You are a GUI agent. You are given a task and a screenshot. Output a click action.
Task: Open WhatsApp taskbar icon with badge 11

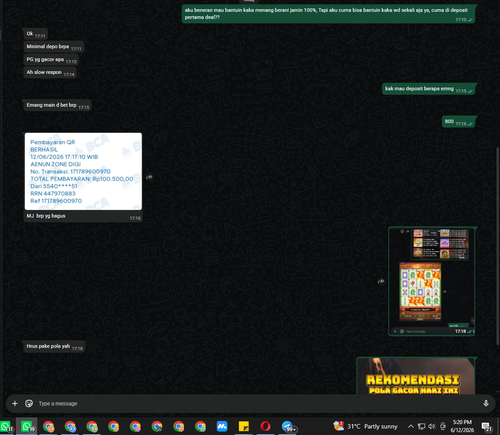coord(6,426)
